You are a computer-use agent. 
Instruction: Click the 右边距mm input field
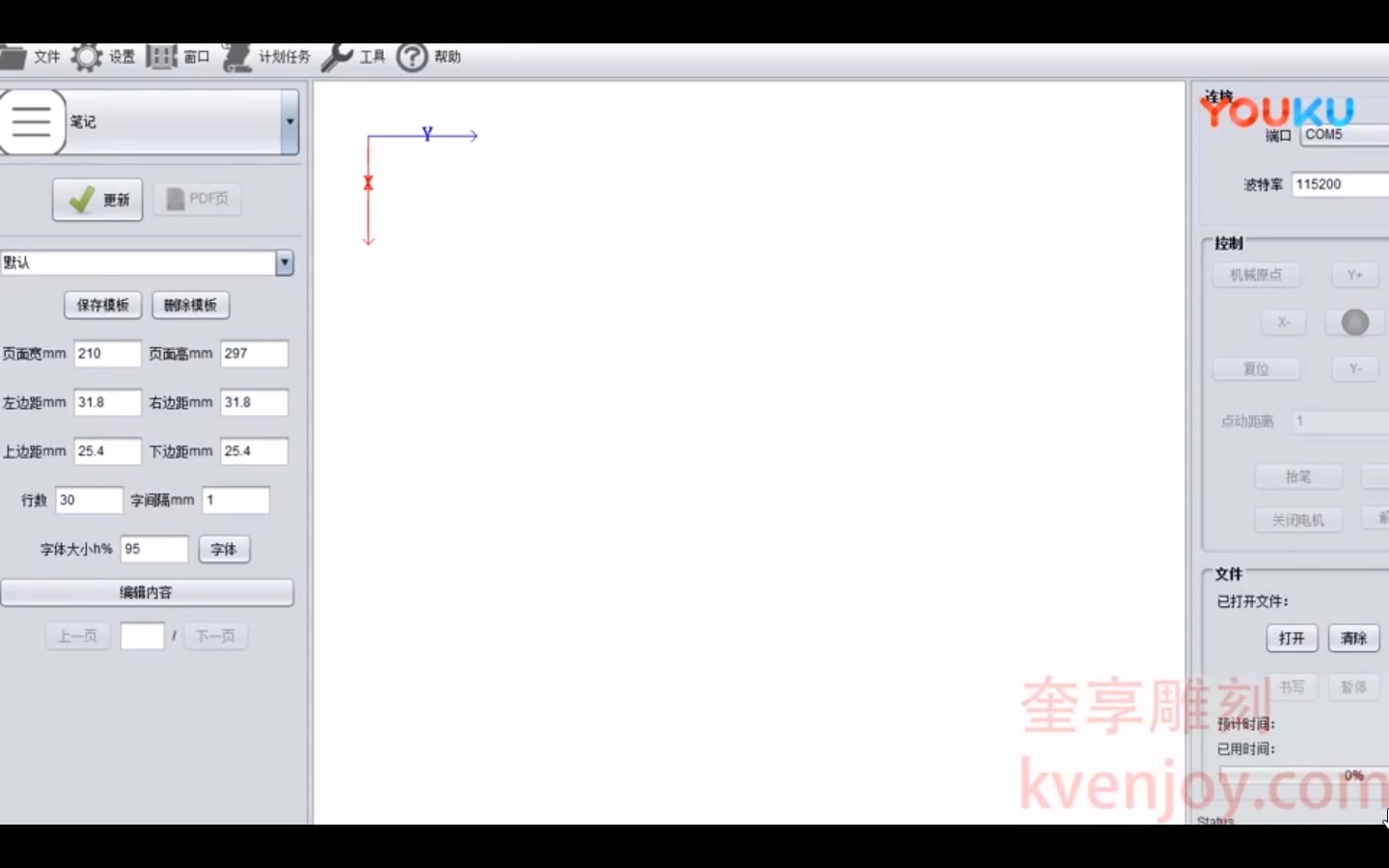[254, 402]
